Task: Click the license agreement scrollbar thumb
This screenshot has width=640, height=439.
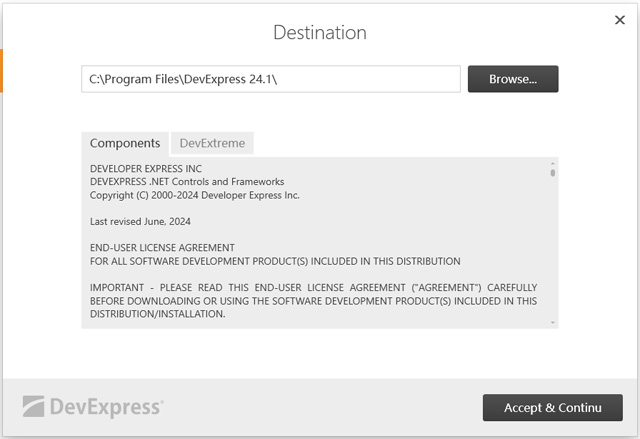Action: point(553,172)
